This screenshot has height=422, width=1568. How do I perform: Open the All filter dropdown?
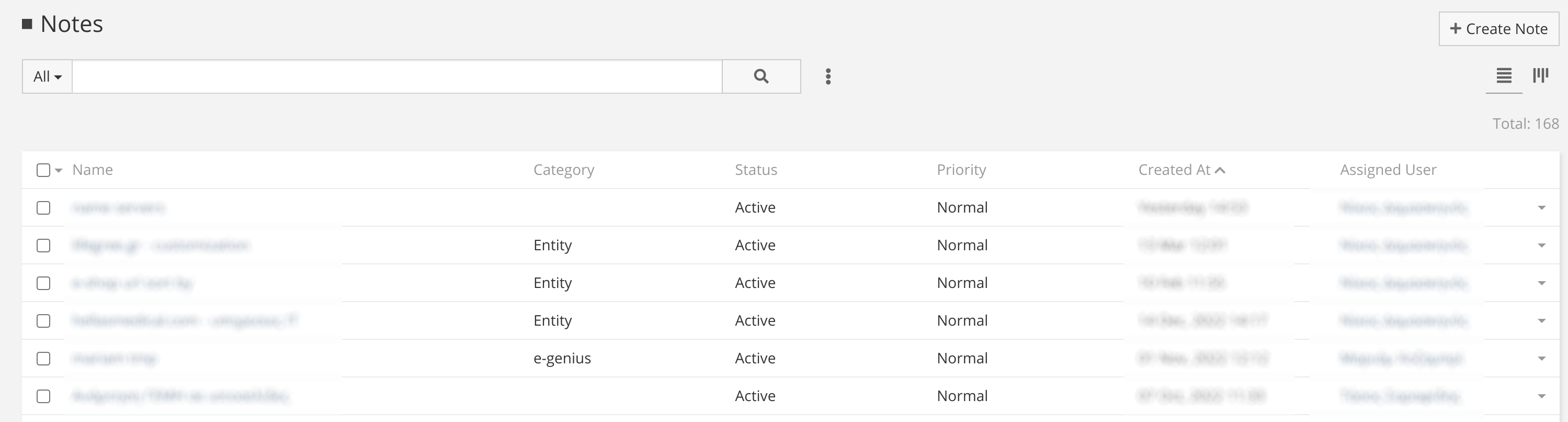point(48,77)
